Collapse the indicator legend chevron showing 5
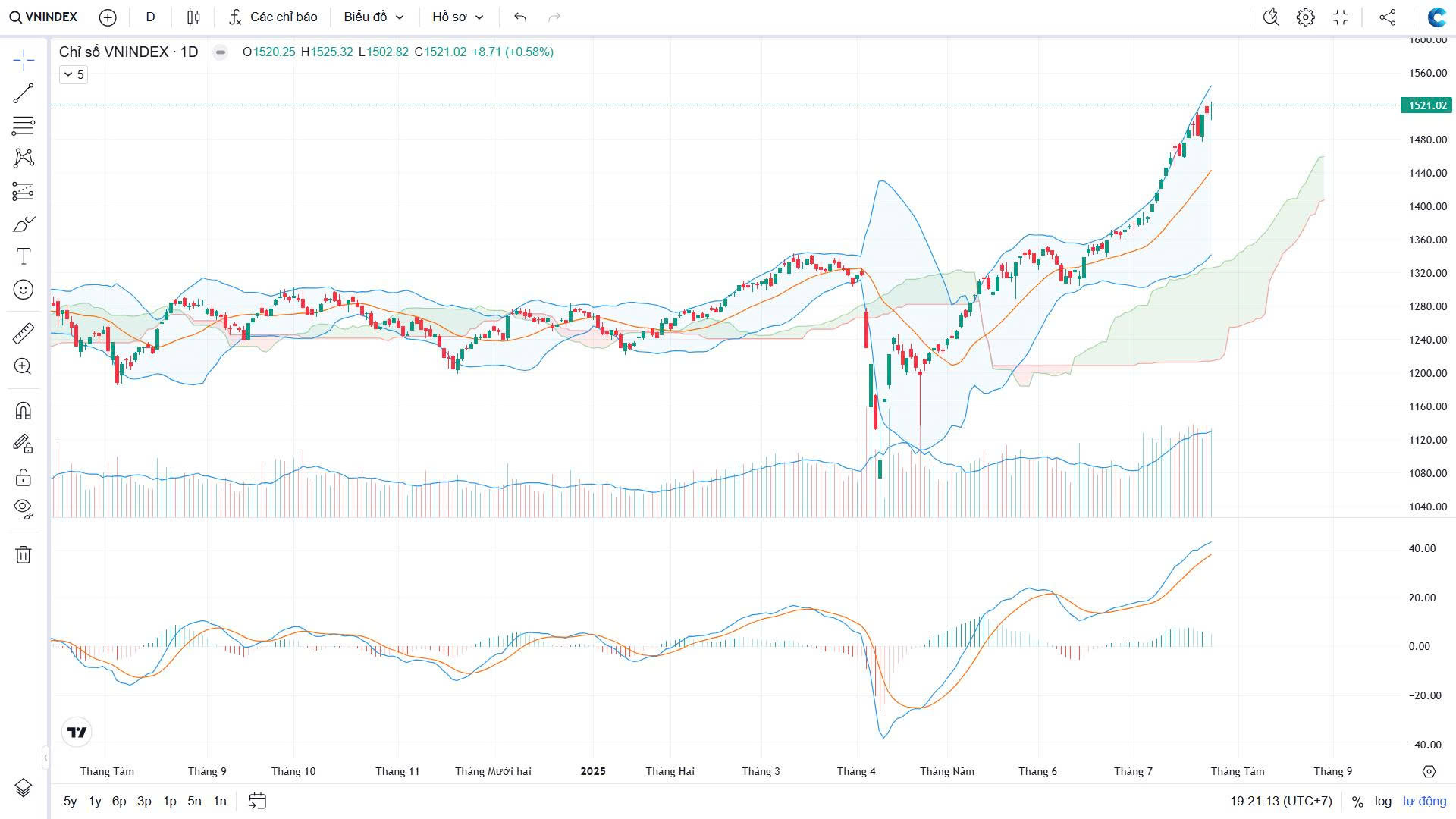 [x=74, y=74]
